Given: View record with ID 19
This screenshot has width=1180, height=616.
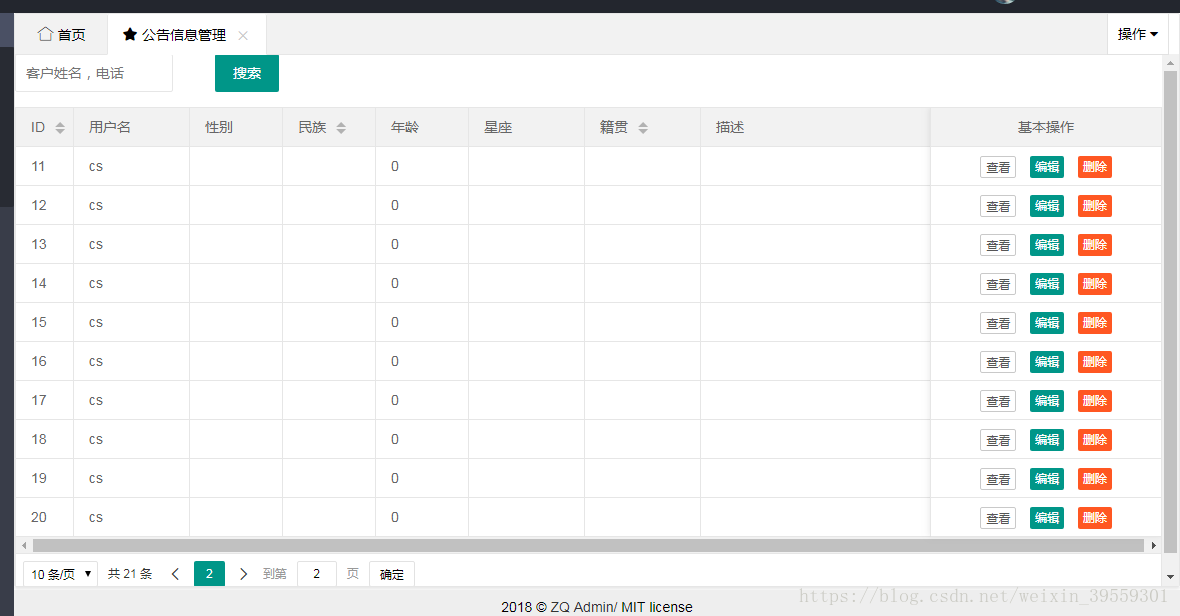Looking at the screenshot, I should point(998,479).
